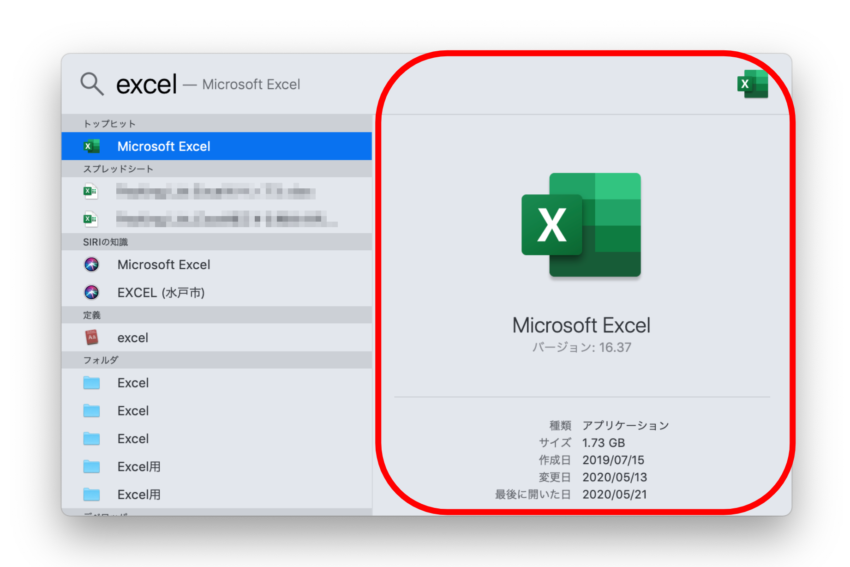Click the large Excel app icon in preview
The height and width of the screenshot is (567, 850).
(x=581, y=226)
